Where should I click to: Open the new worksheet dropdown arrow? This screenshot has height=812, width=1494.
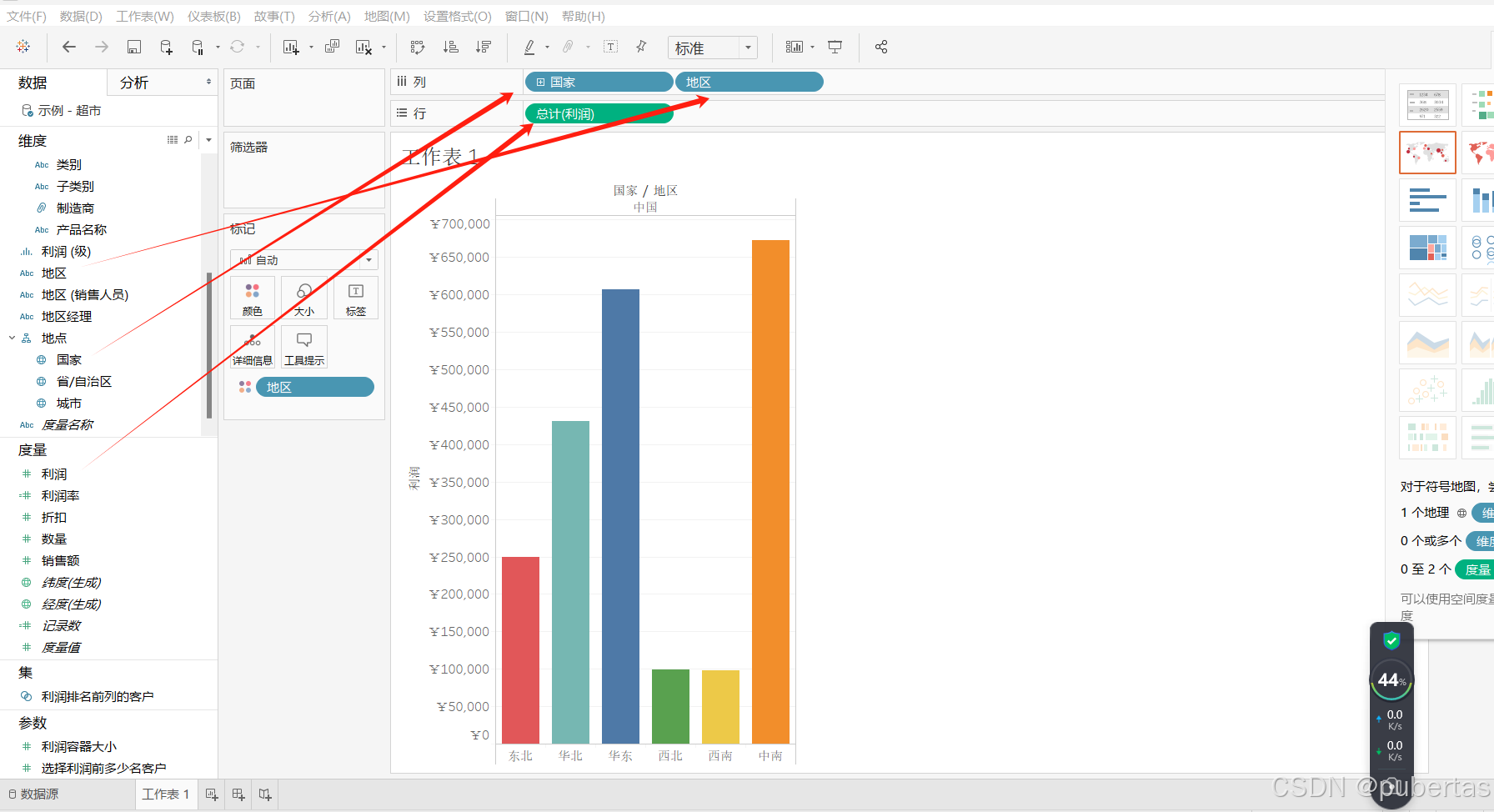(311, 48)
